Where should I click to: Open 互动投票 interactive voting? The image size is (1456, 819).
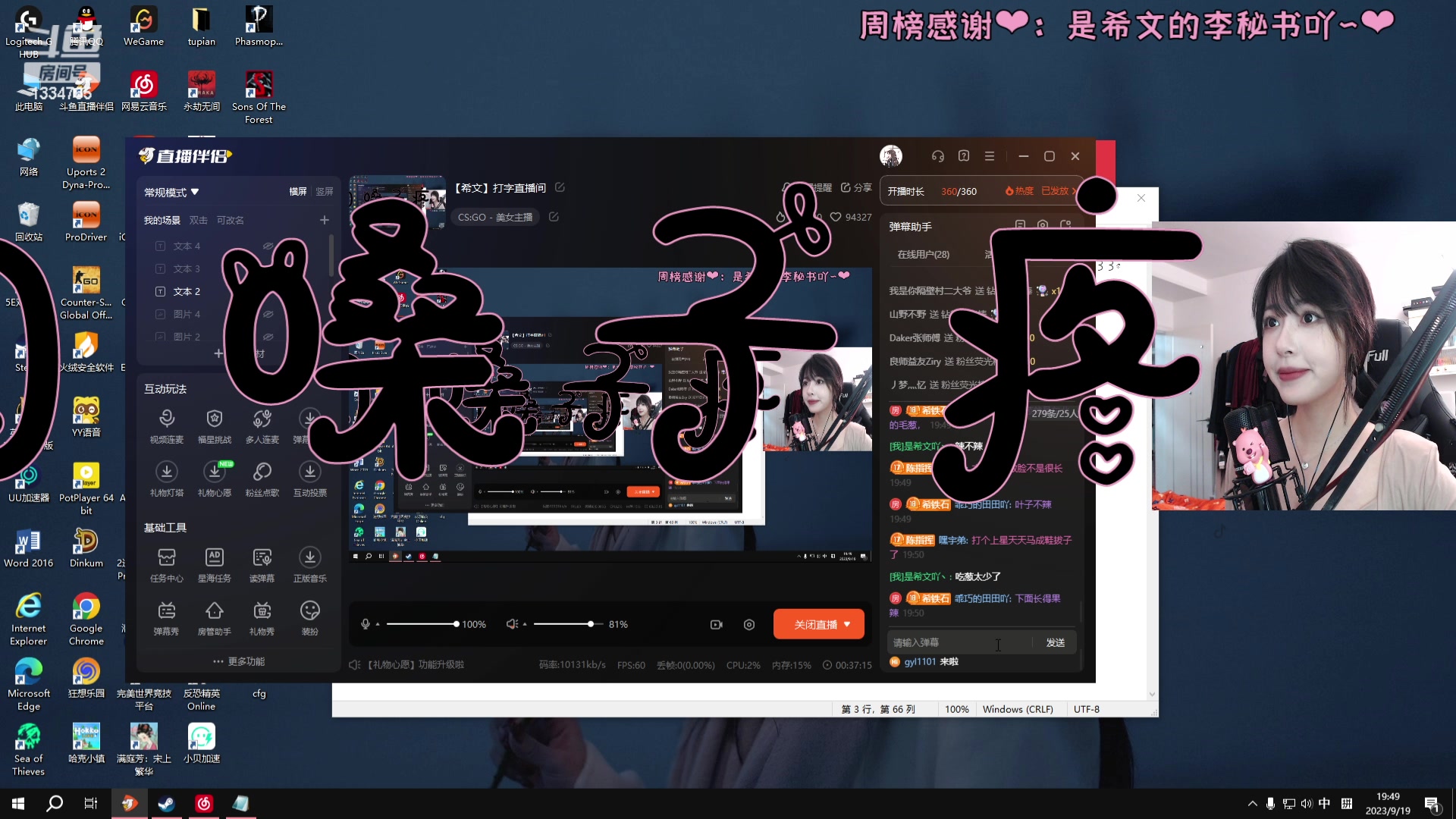click(x=309, y=479)
